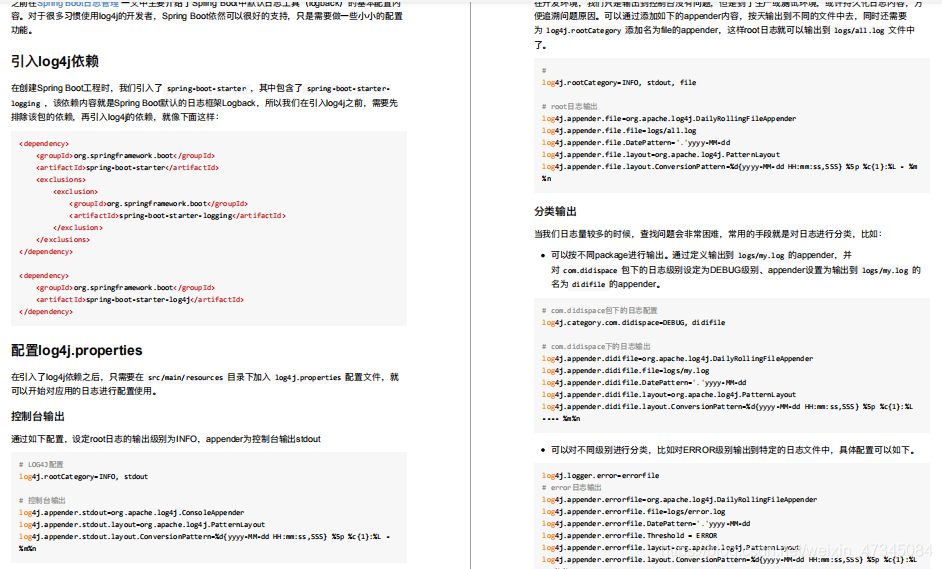This screenshot has height=569, width=942.
Task: Click the opening '<exclusions>' tag line
Action: tap(61, 180)
